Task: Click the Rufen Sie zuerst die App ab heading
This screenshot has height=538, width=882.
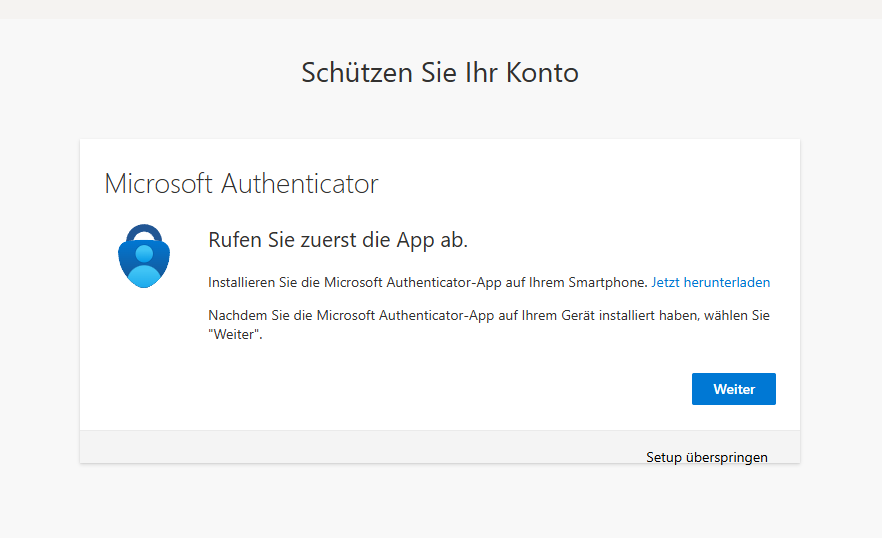Action: [x=338, y=240]
